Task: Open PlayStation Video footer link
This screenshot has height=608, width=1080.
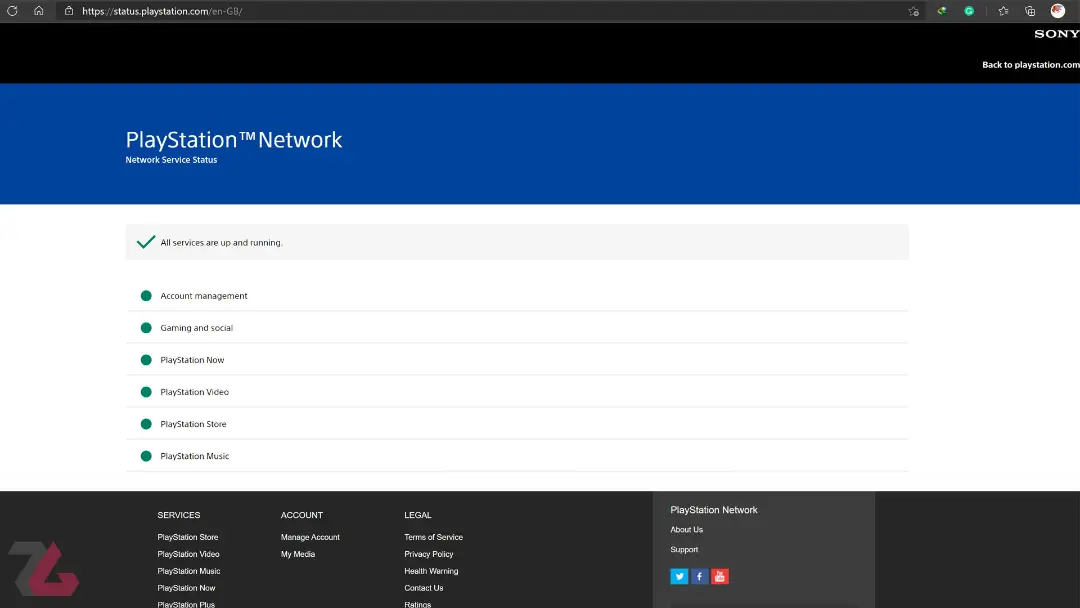Action: click(x=188, y=554)
